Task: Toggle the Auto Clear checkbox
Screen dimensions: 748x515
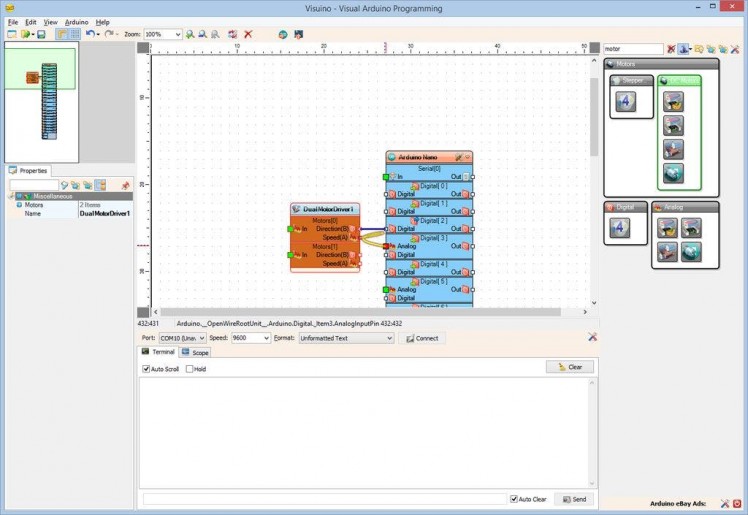Action: coord(514,499)
